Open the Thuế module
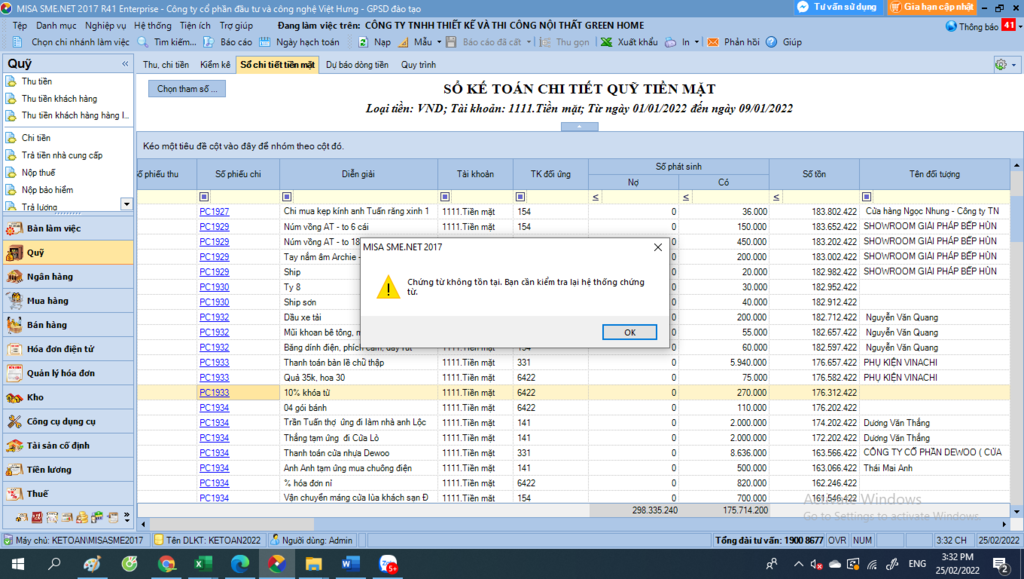 point(68,494)
